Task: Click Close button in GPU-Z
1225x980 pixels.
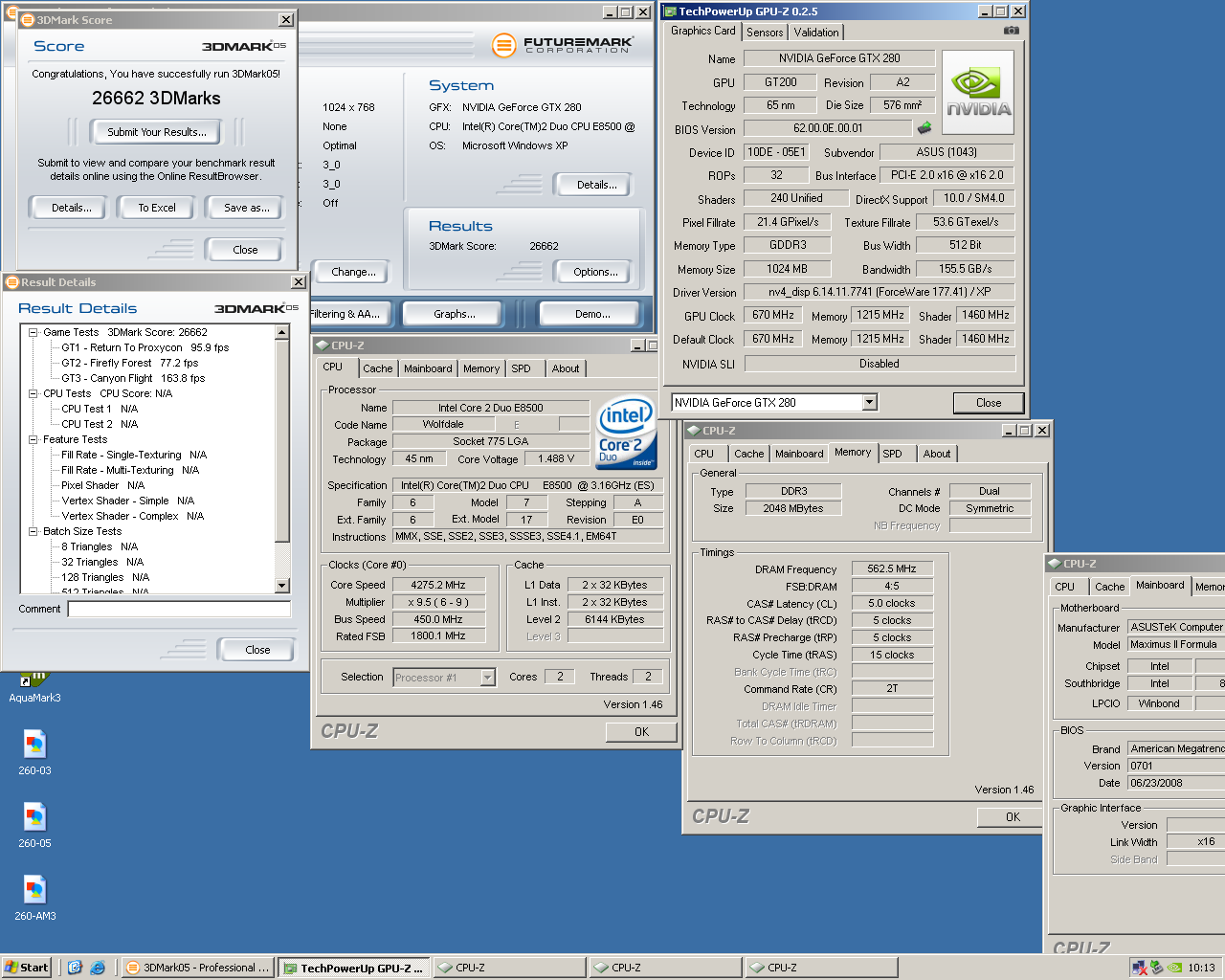Action: [989, 403]
